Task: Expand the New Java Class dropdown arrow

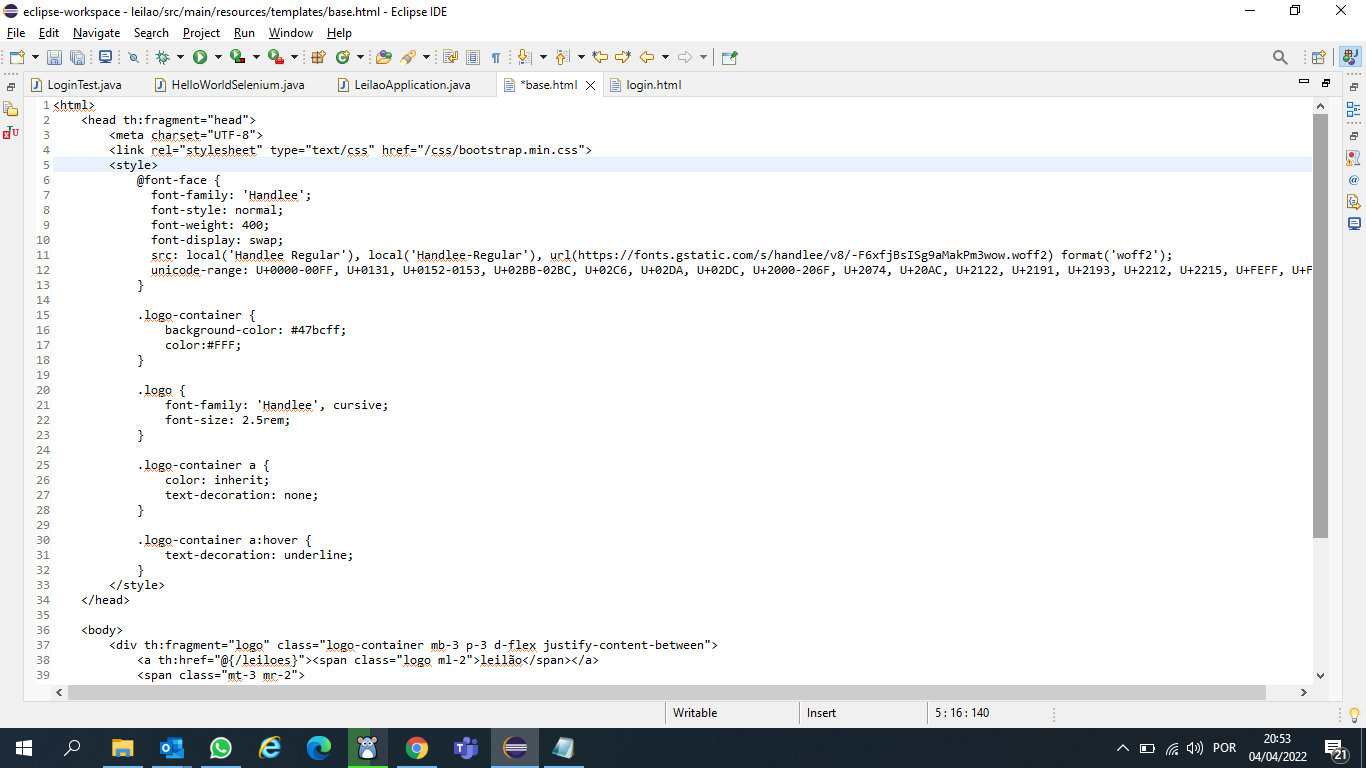Action: (x=360, y=57)
